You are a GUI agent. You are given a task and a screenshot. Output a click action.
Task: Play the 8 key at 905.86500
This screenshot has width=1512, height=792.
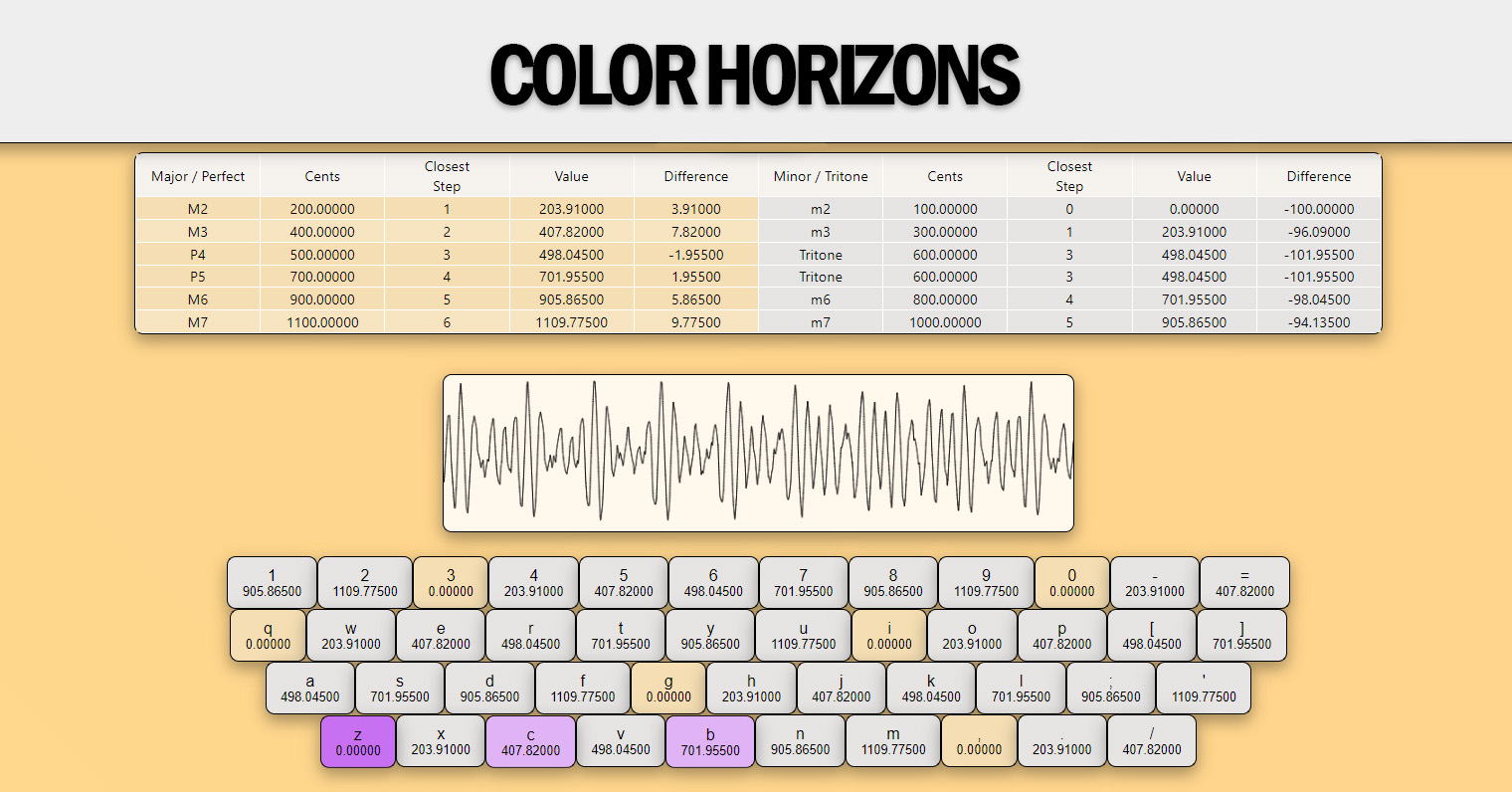click(x=893, y=583)
